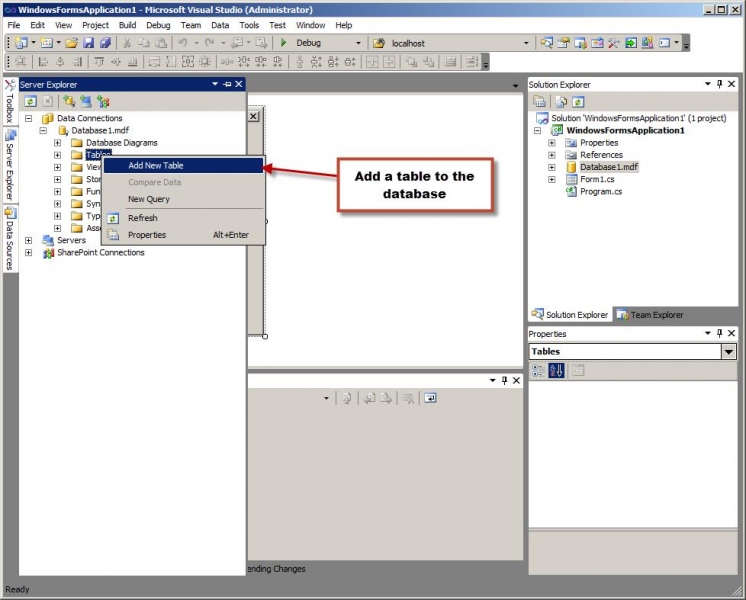Close the Server Explorer panel
This screenshot has height=600, width=746.
239,84
